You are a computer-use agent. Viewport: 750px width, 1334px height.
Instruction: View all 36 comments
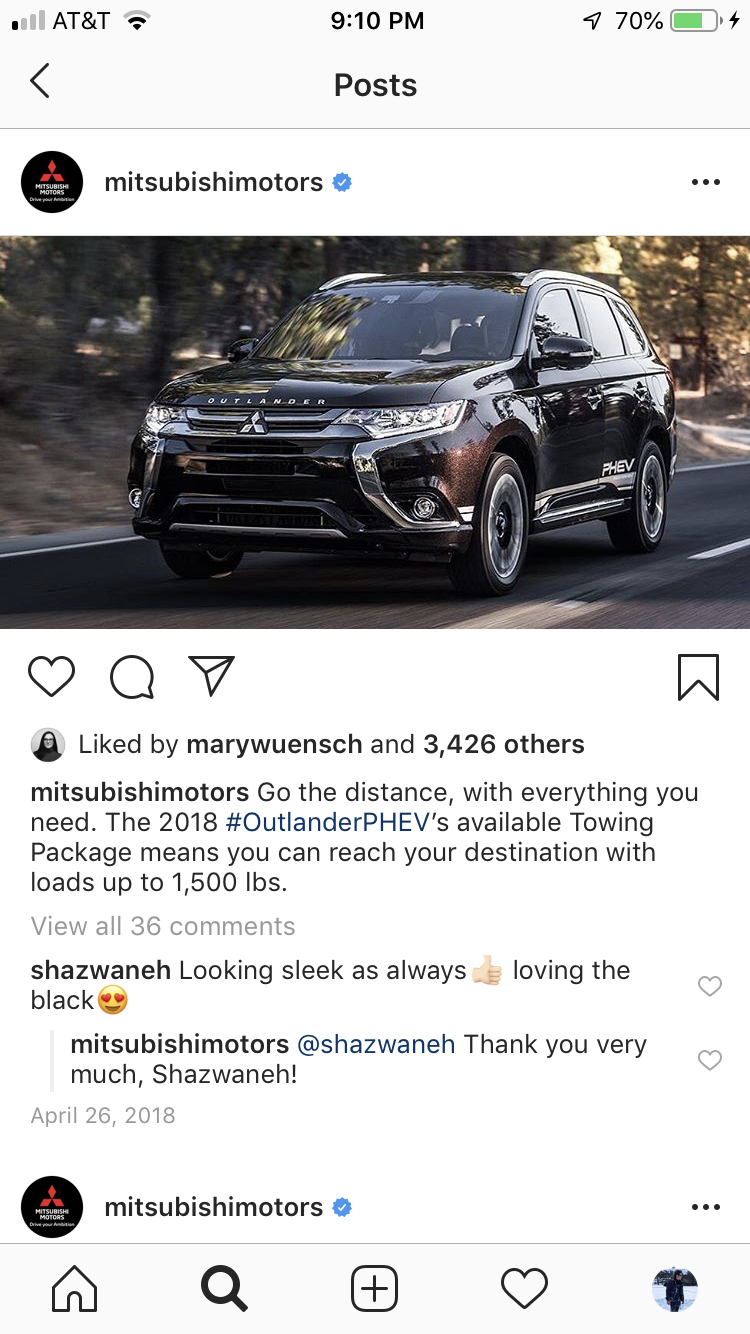tap(163, 926)
